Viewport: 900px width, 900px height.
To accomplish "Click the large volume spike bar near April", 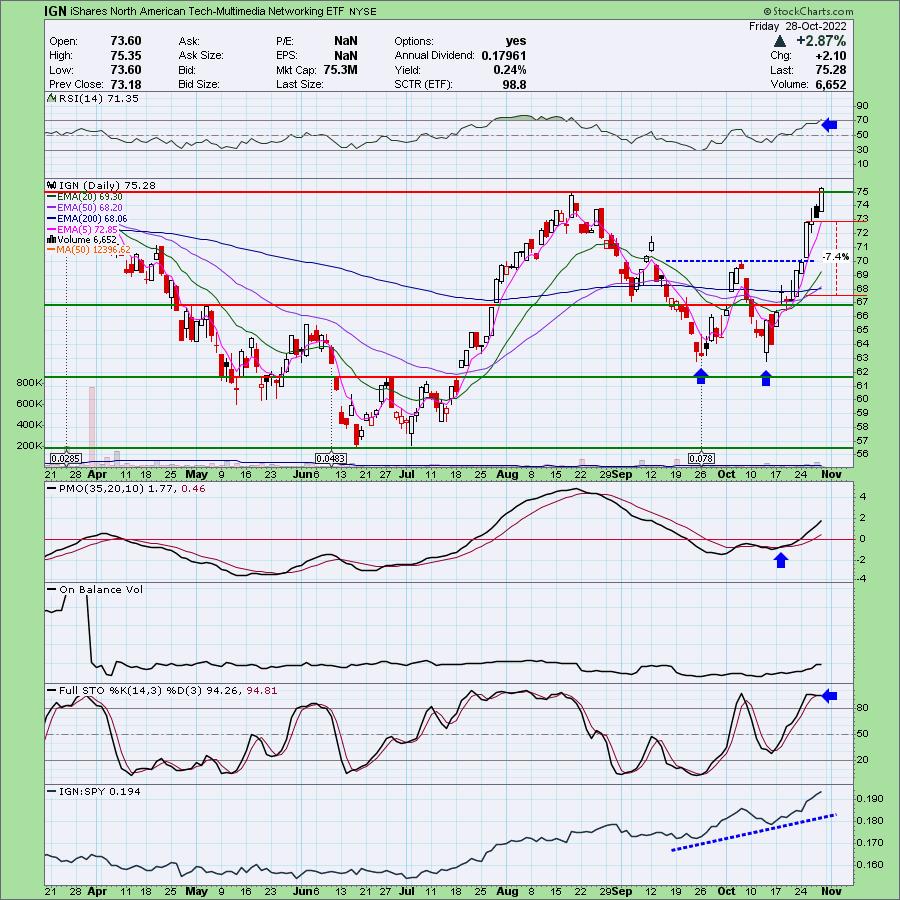I will point(91,424).
